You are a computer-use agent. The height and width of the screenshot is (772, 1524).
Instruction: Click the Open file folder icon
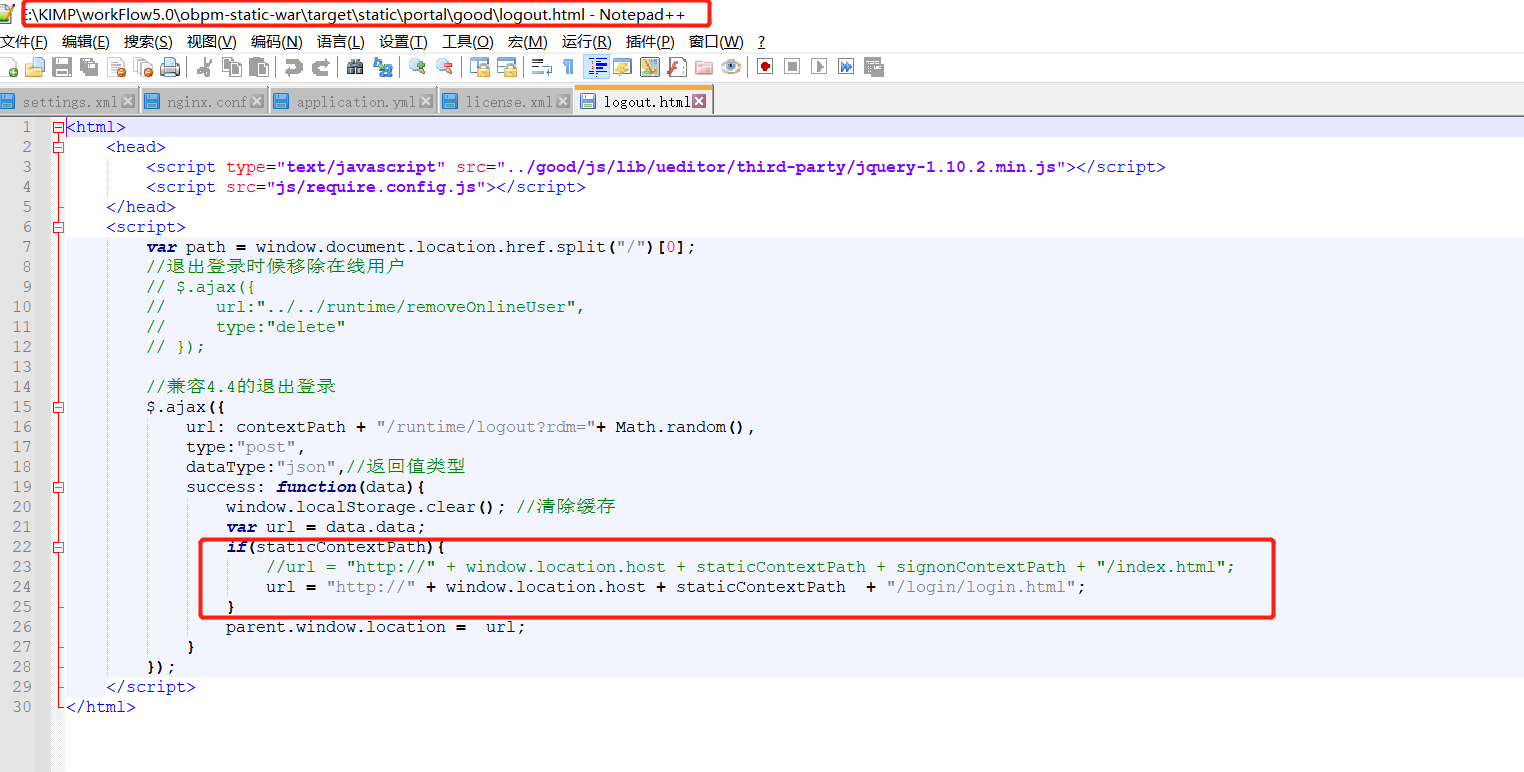(x=35, y=67)
